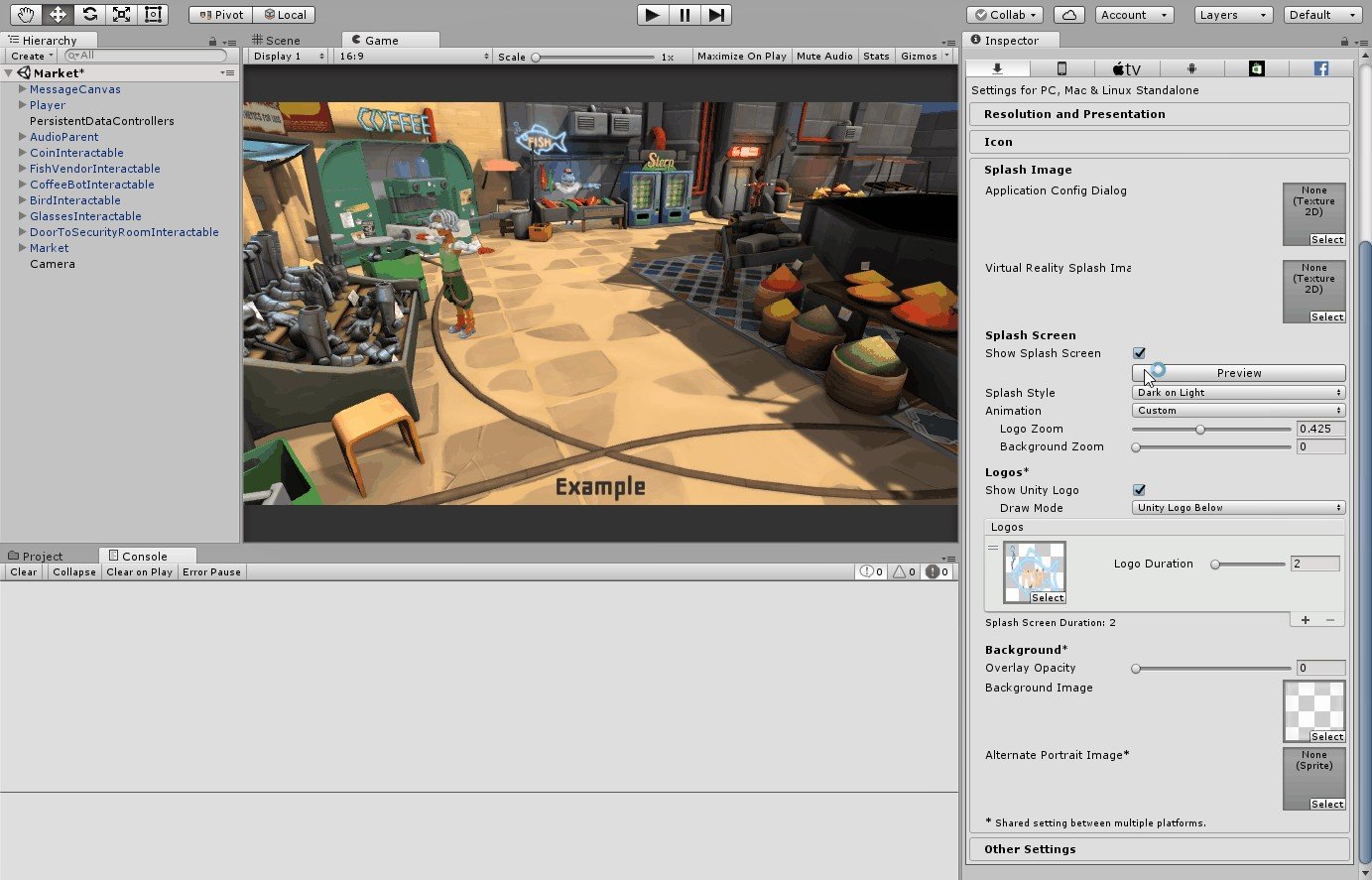1372x880 pixels.
Task: Expand Resolution and Presentation section
Action: (1159, 114)
